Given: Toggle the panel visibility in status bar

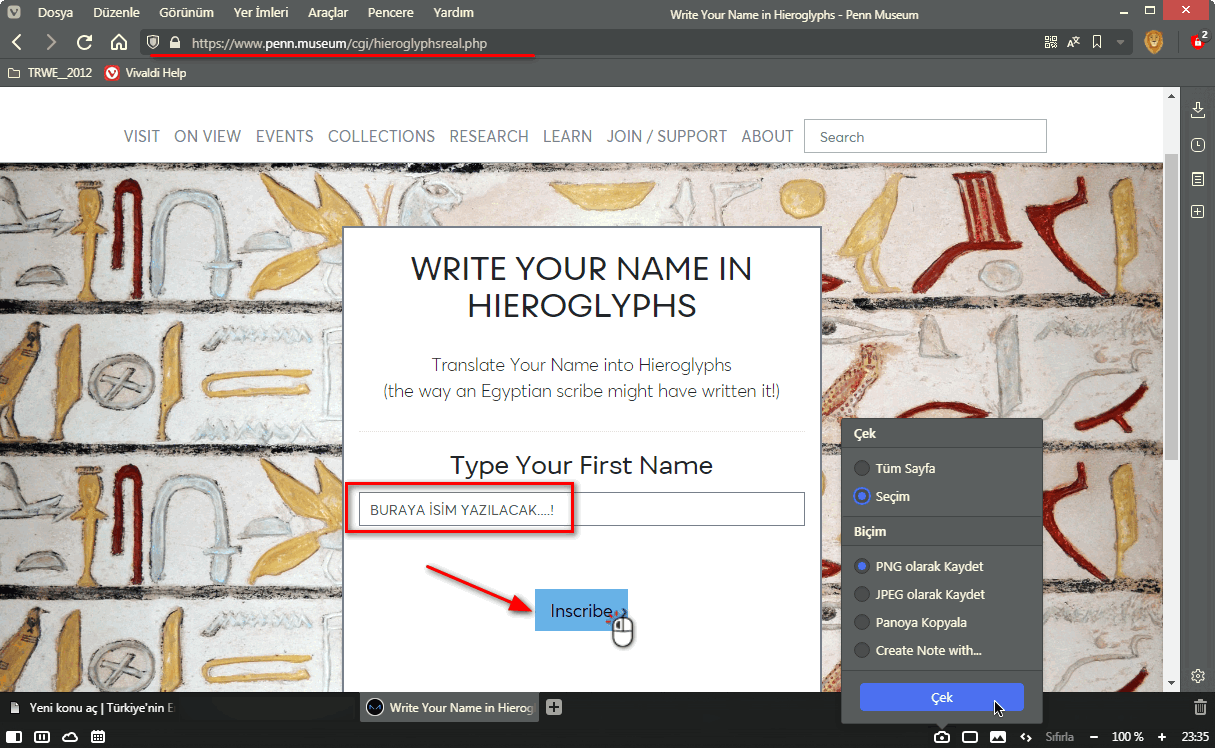Looking at the screenshot, I should pyautogui.click(x=14, y=737).
